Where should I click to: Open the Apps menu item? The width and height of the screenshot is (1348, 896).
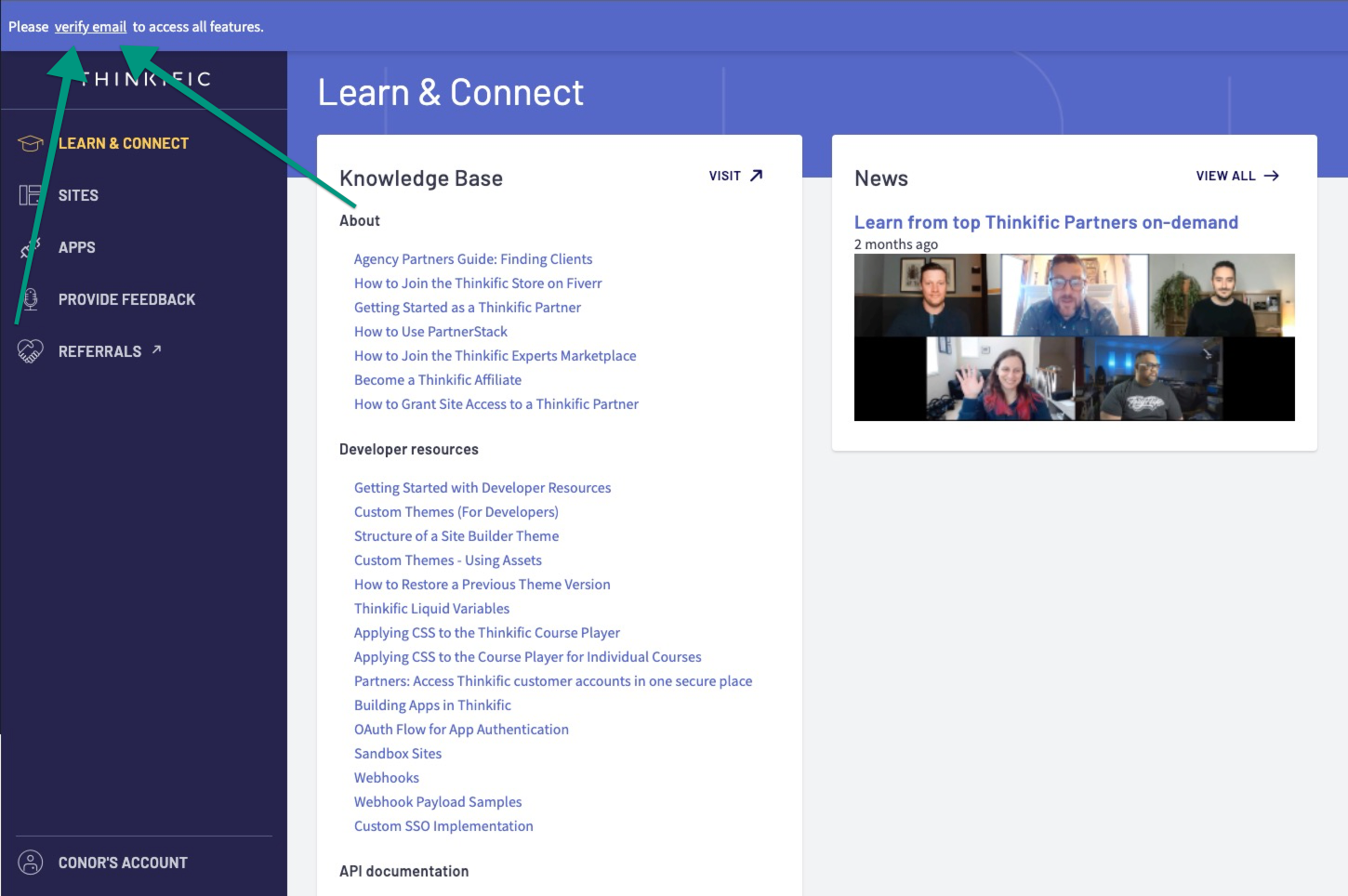pyautogui.click(x=76, y=247)
